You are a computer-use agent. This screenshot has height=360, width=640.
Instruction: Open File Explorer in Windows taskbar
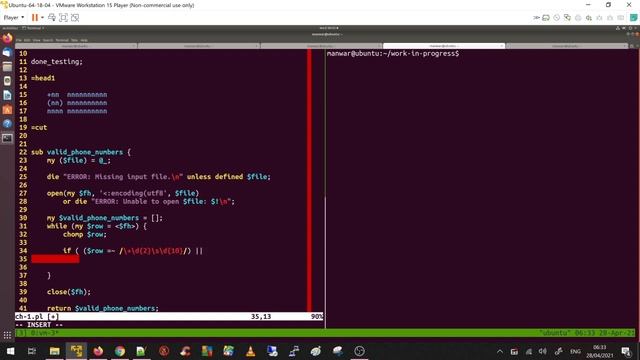[54, 351]
